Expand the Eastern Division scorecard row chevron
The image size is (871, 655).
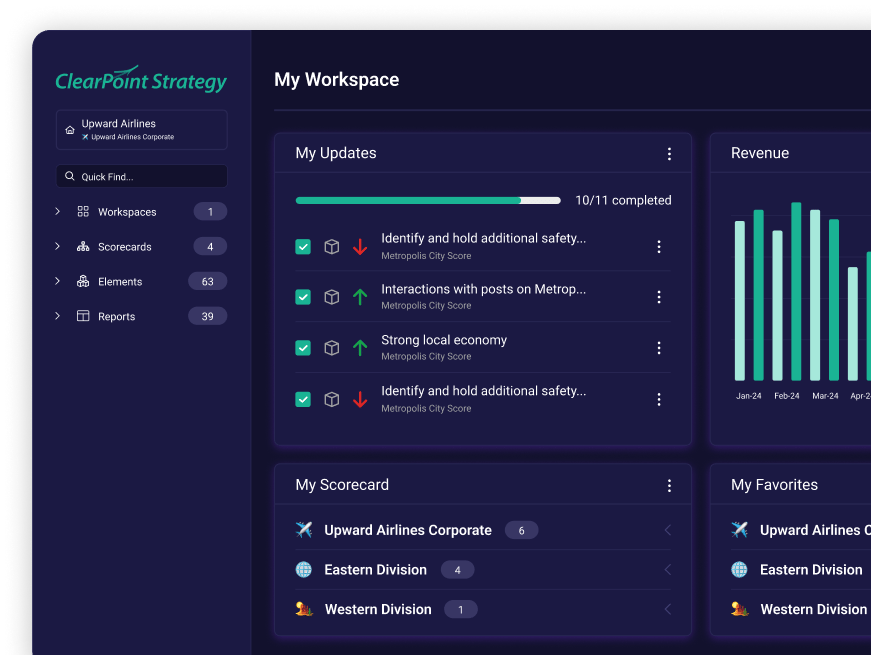point(668,569)
